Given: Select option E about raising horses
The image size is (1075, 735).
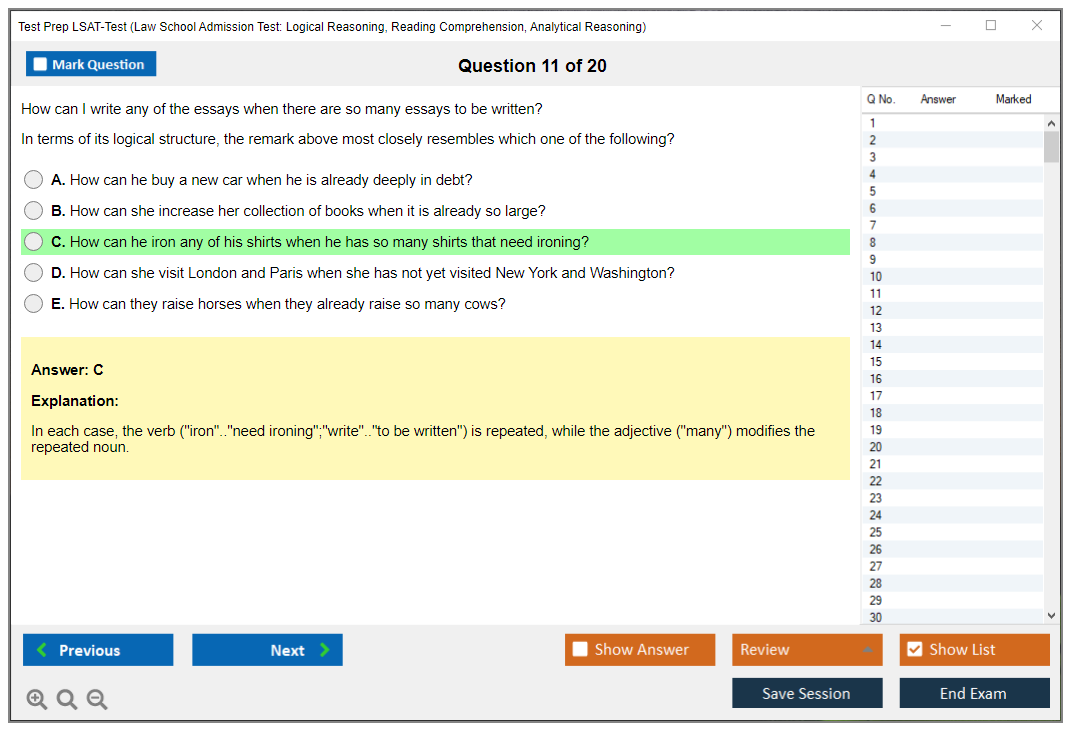Looking at the screenshot, I should click(34, 304).
